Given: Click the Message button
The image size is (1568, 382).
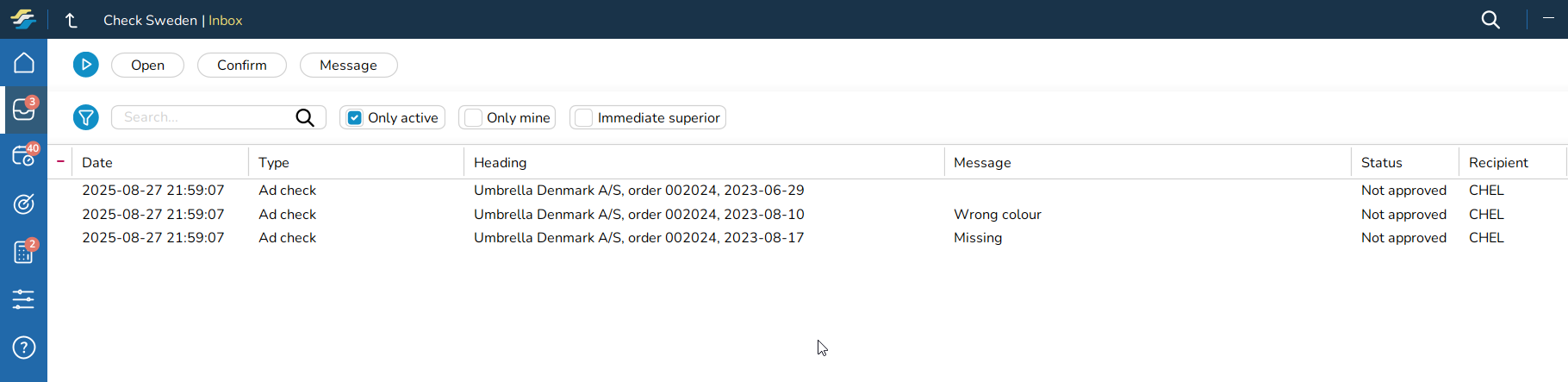Looking at the screenshot, I should point(348,65).
